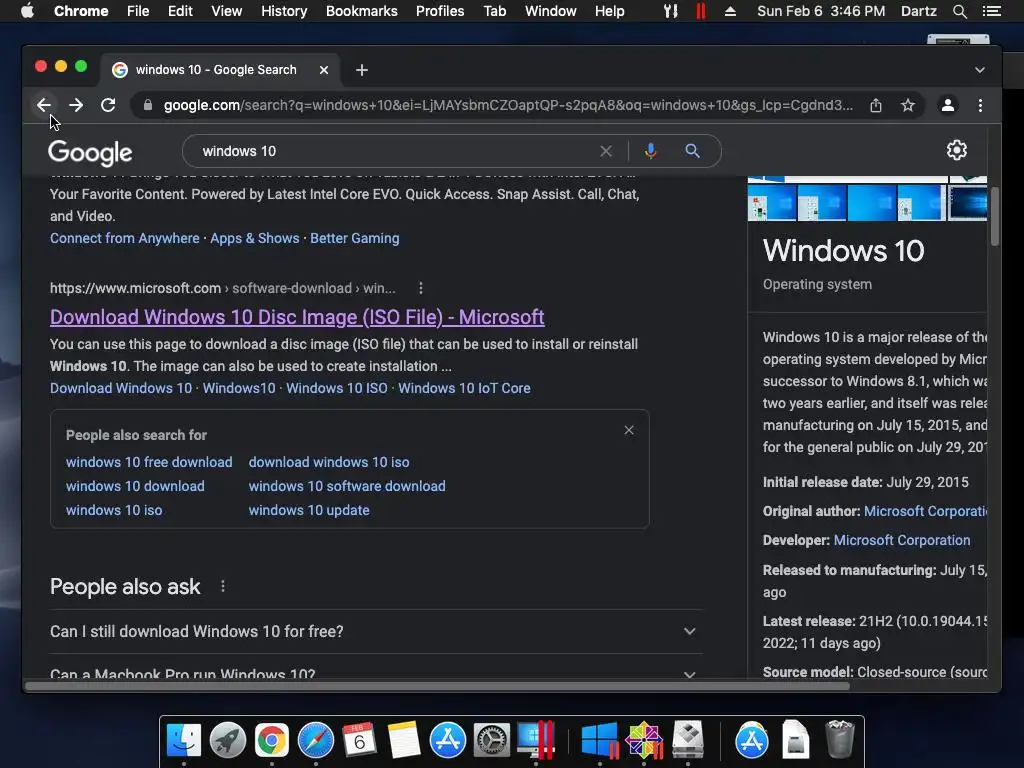The image size is (1024, 768).
Task: Open the Apple menu
Action: (27, 11)
